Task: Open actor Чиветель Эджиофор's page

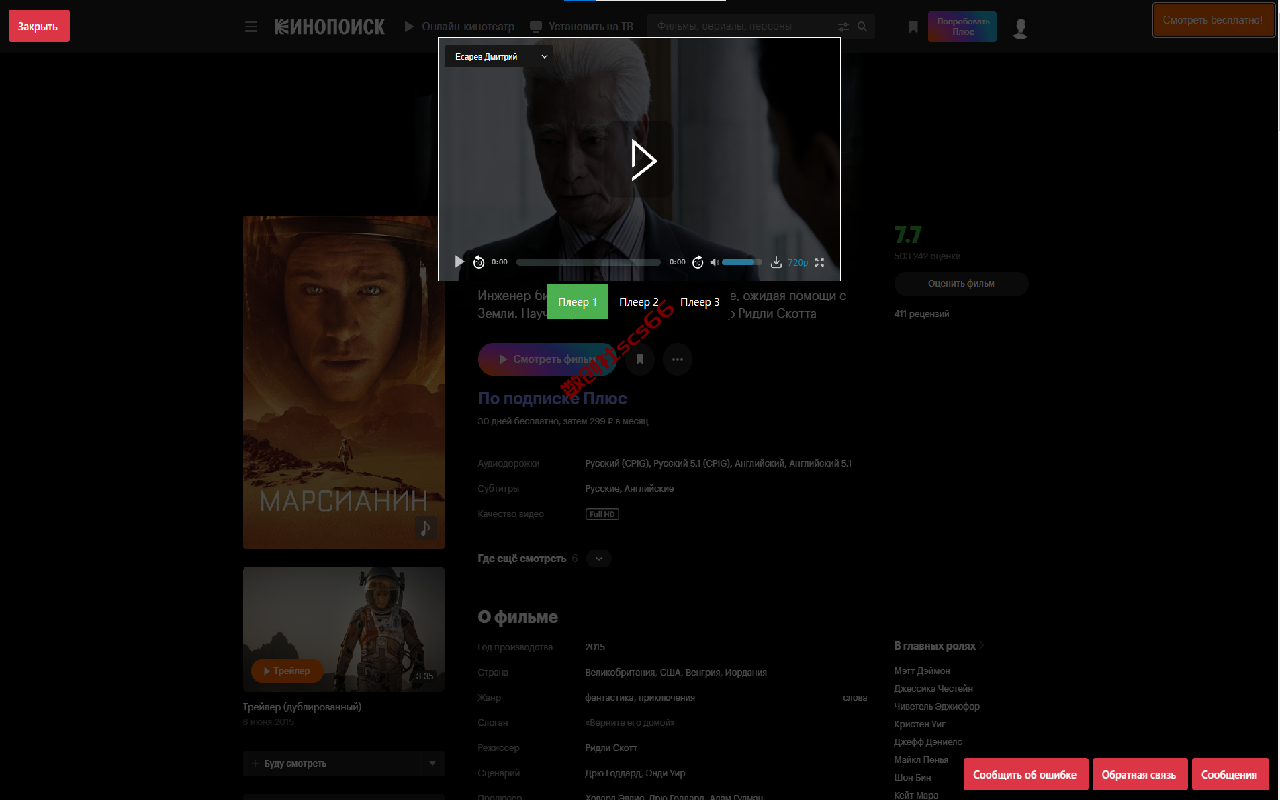Action: click(937, 706)
